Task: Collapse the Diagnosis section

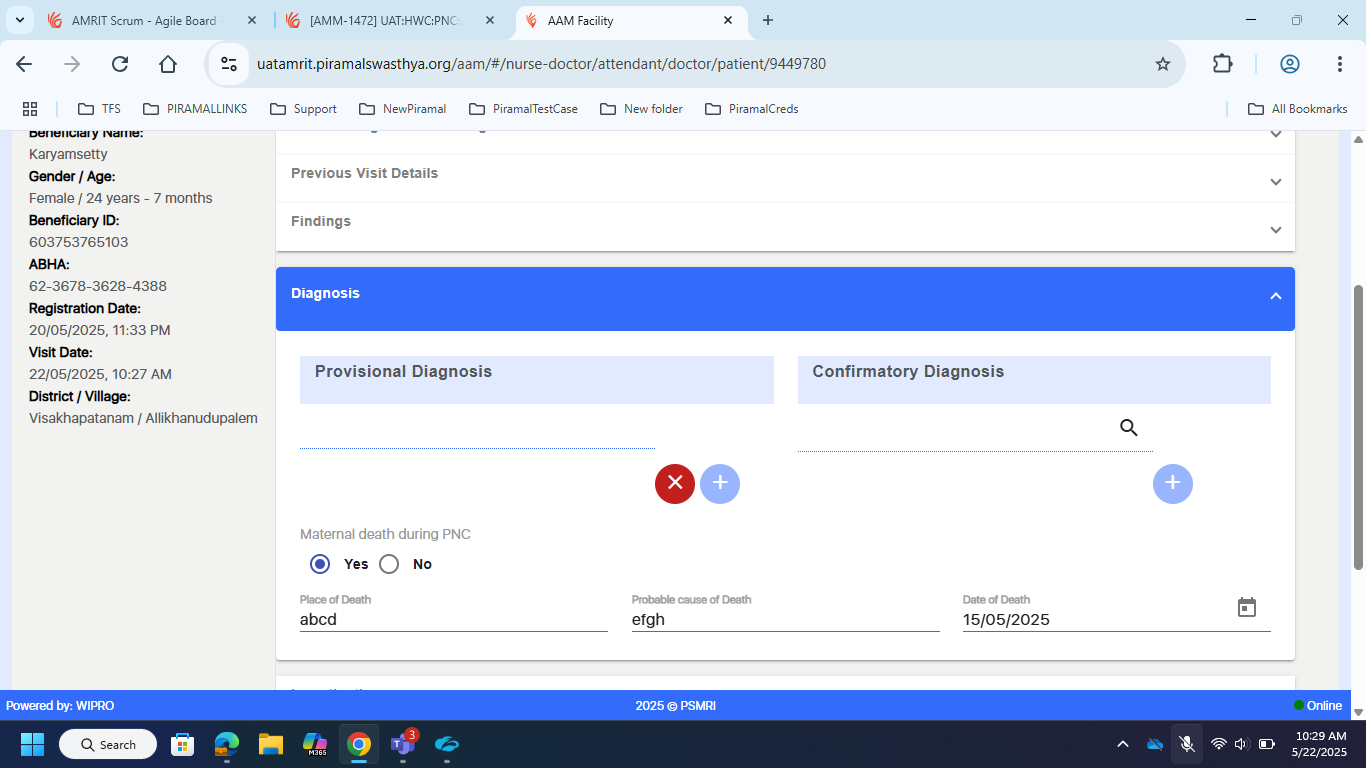Action: 785,298
